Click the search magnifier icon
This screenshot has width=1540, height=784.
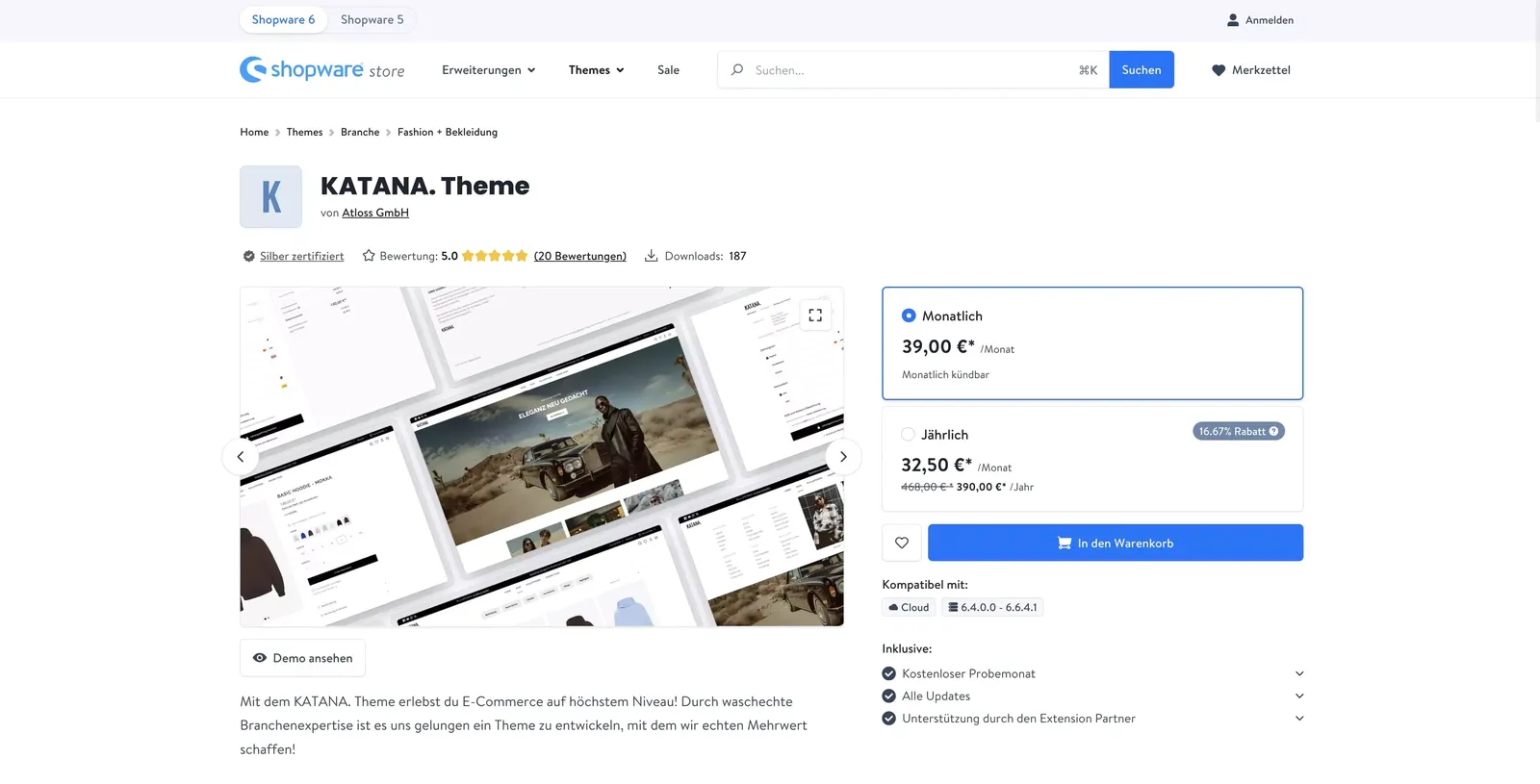click(x=737, y=70)
